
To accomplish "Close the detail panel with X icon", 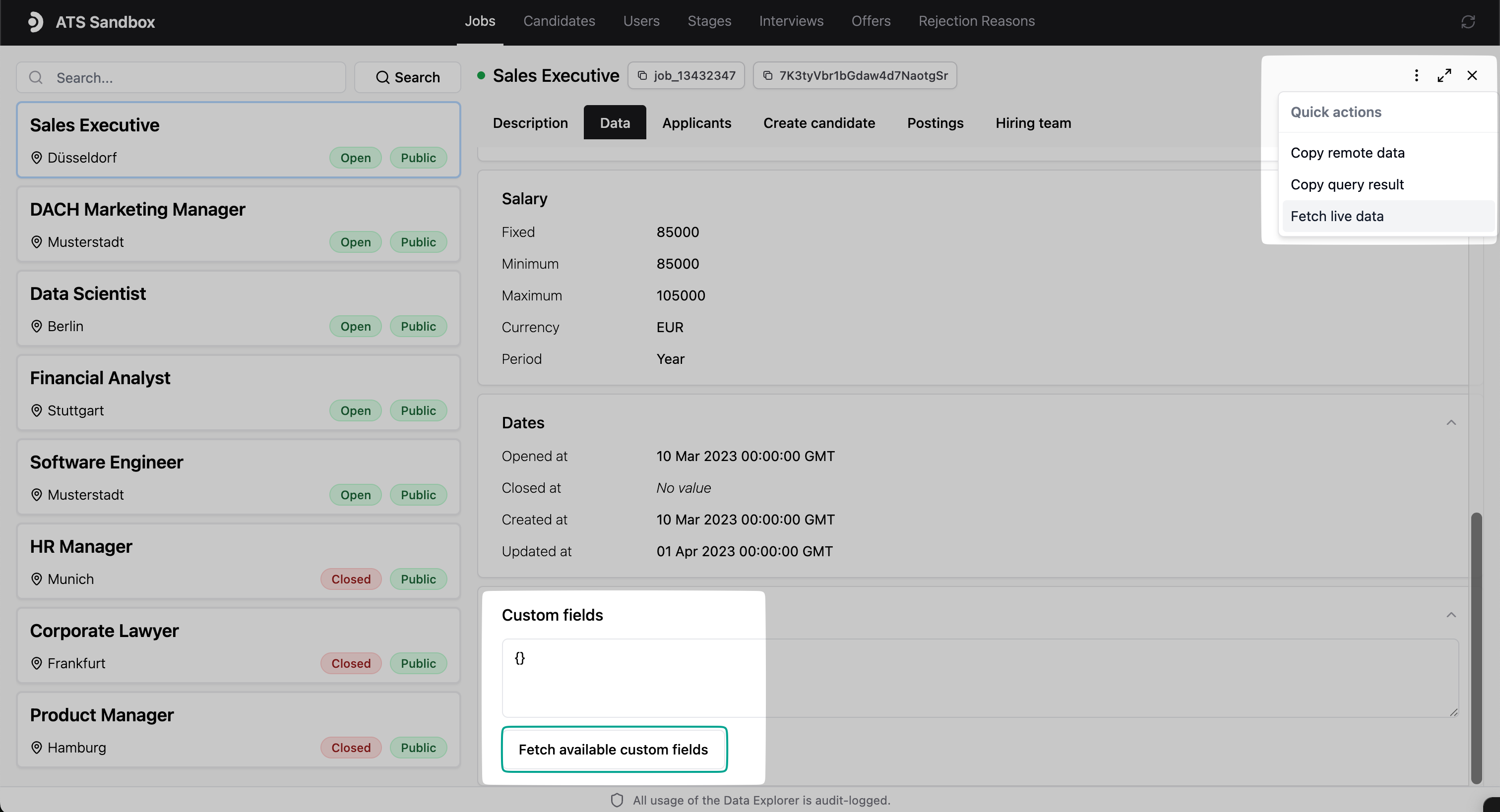I will [x=1472, y=76].
